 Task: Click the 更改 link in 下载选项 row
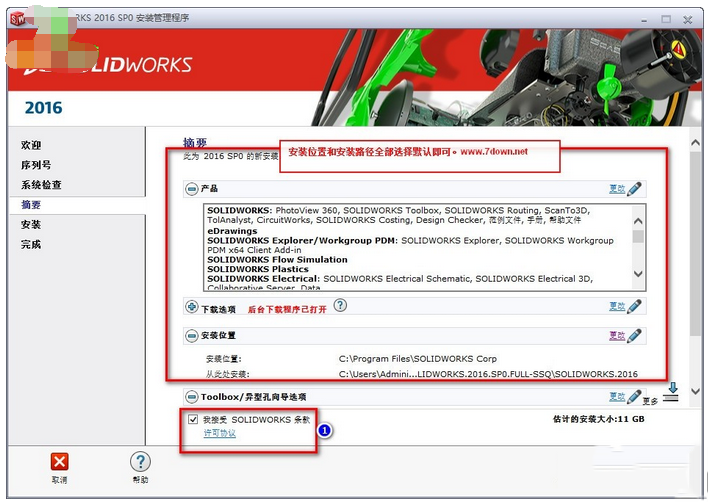pyautogui.click(x=617, y=306)
